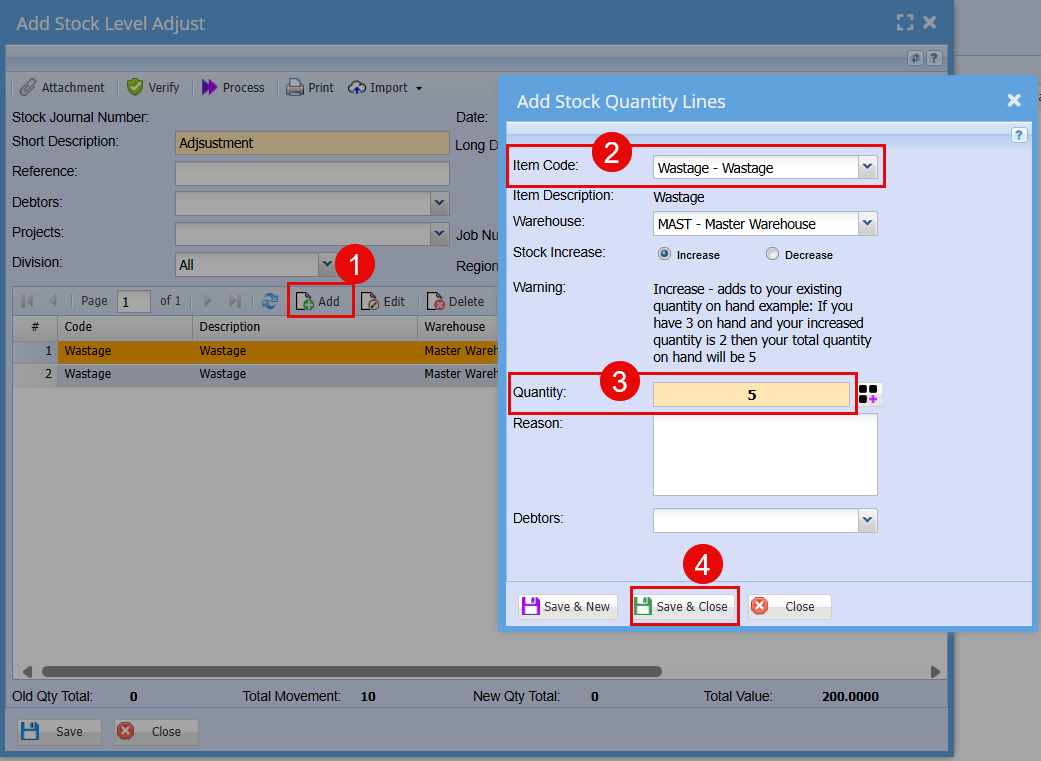Expand the Debtors dropdown in dialog

(x=867, y=520)
